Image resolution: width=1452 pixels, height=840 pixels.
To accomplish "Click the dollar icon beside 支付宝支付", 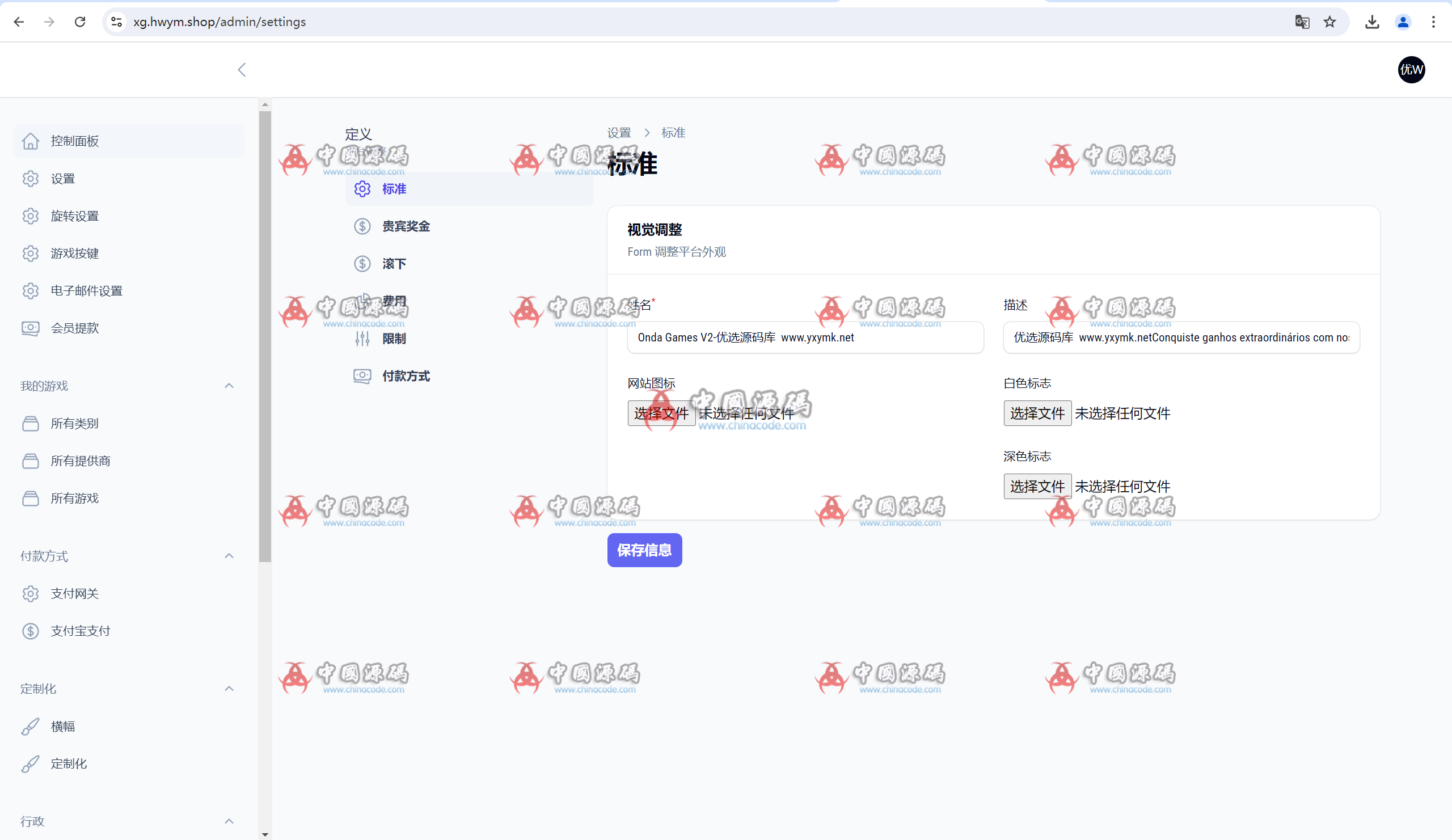I will 31,631.
